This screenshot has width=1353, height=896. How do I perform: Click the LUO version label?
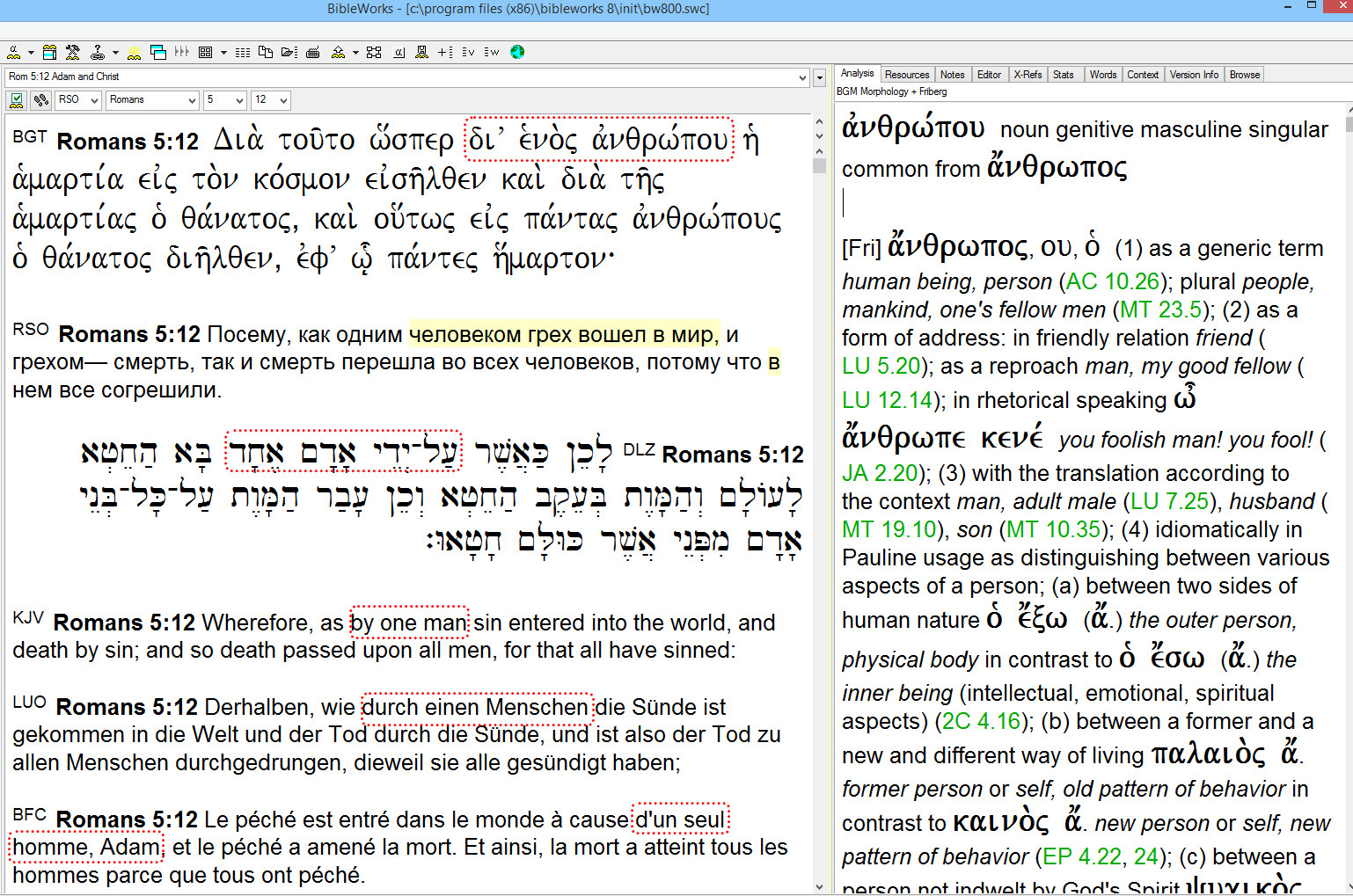click(29, 702)
